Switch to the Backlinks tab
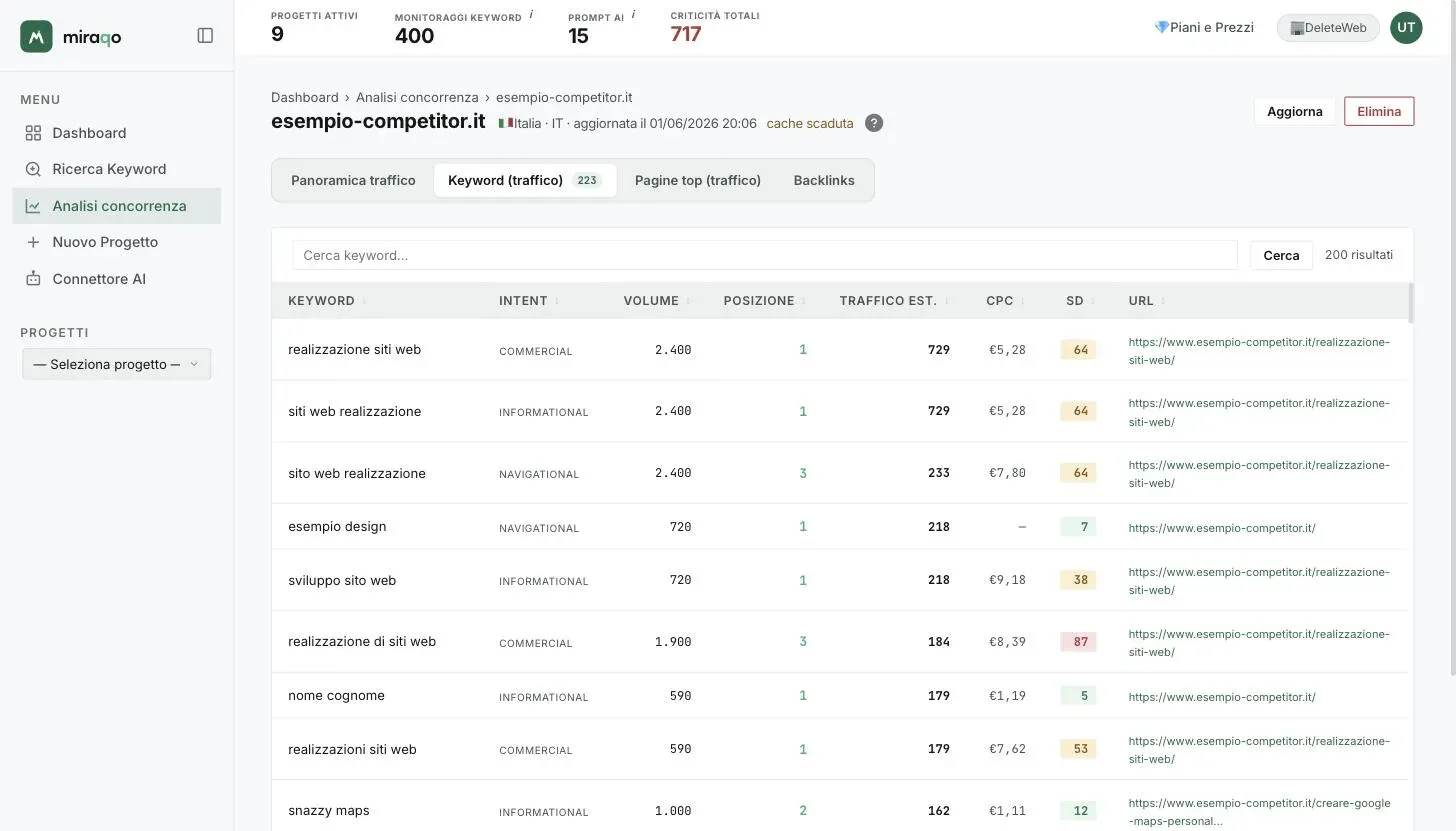 [824, 180]
